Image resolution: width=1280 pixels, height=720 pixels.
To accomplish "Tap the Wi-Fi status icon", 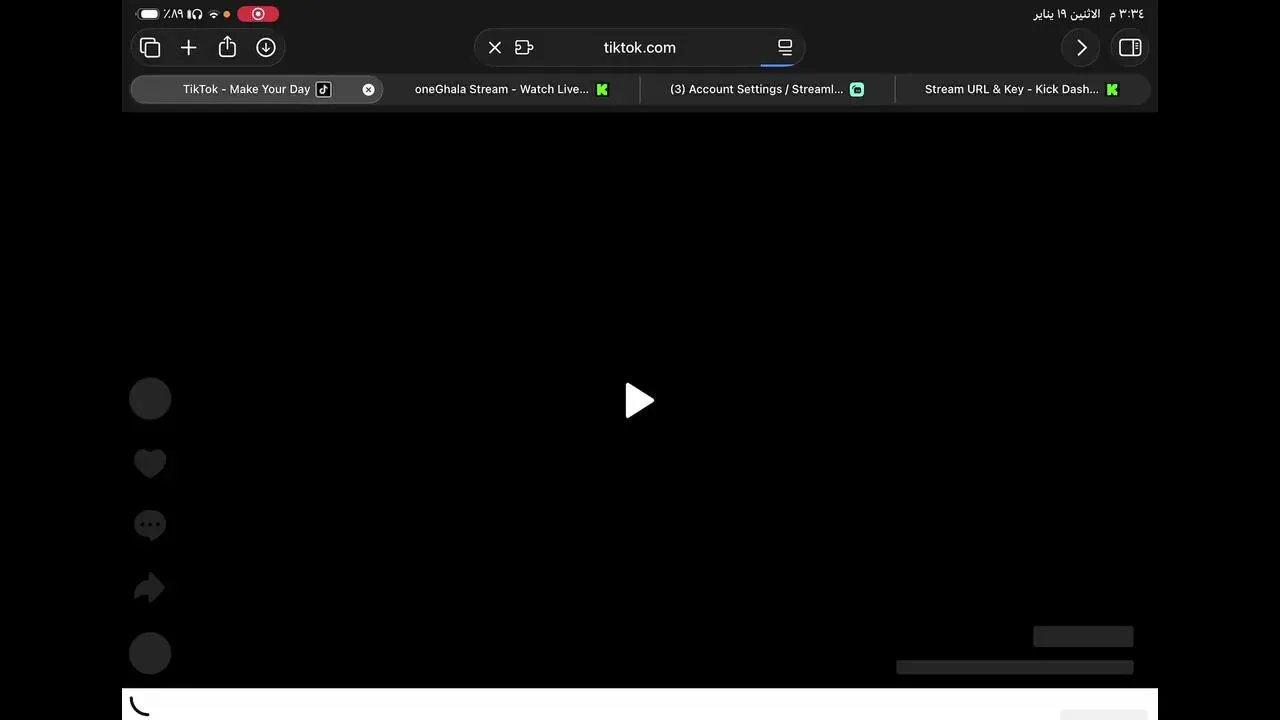I will (213, 14).
